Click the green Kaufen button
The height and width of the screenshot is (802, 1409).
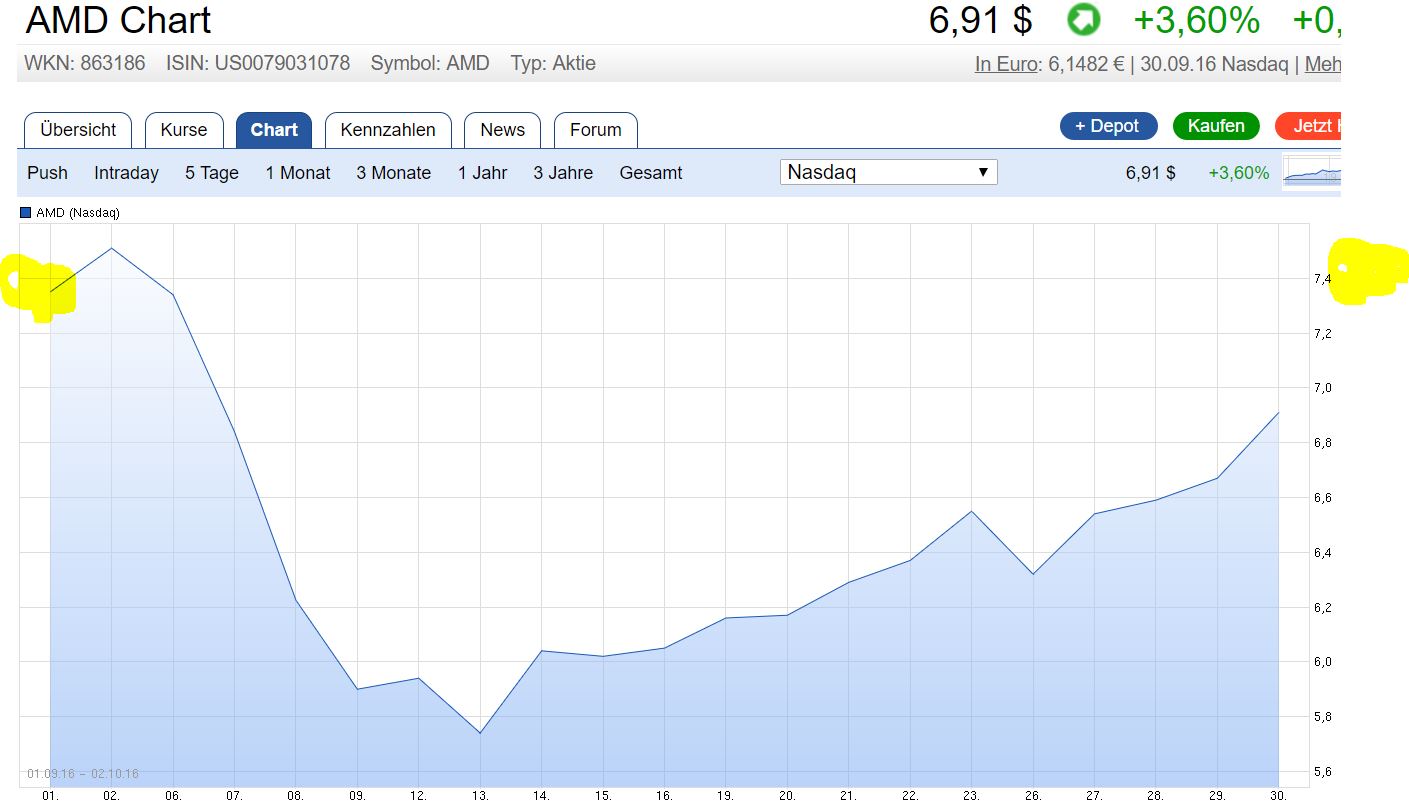1216,126
